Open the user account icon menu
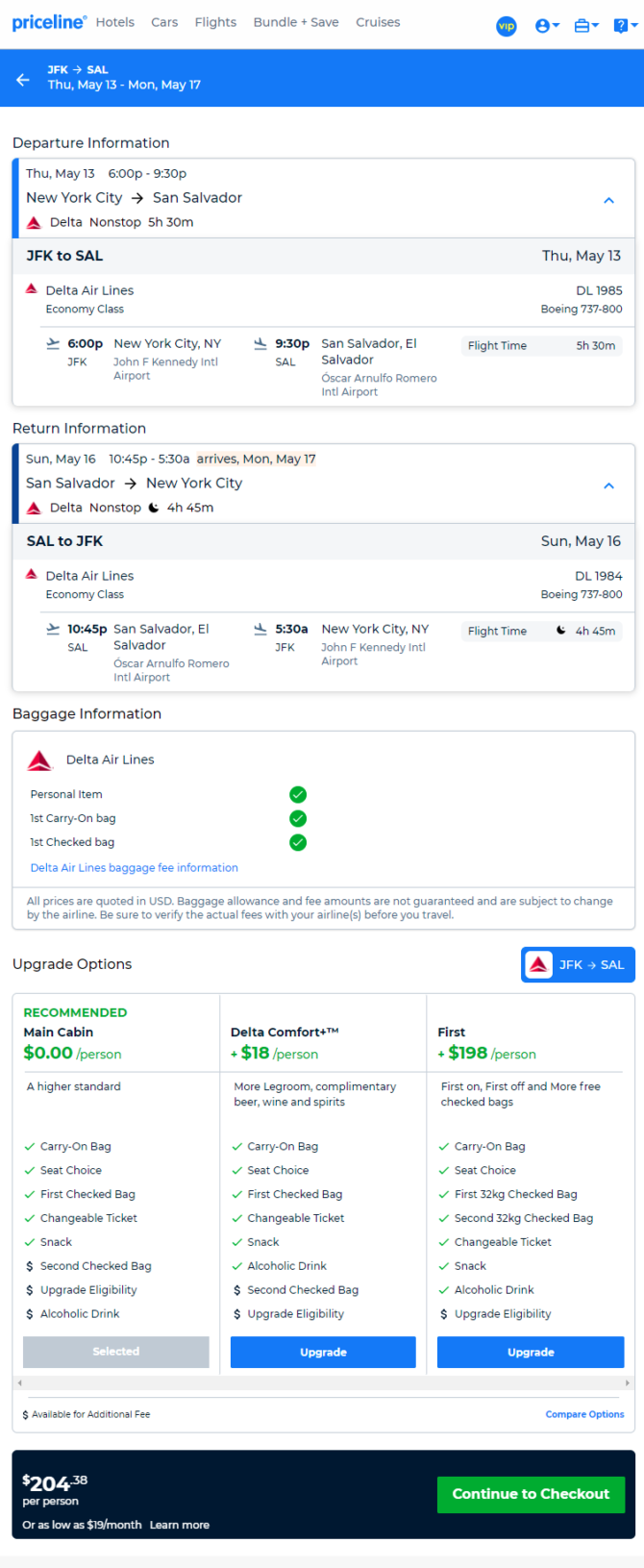 [547, 26]
